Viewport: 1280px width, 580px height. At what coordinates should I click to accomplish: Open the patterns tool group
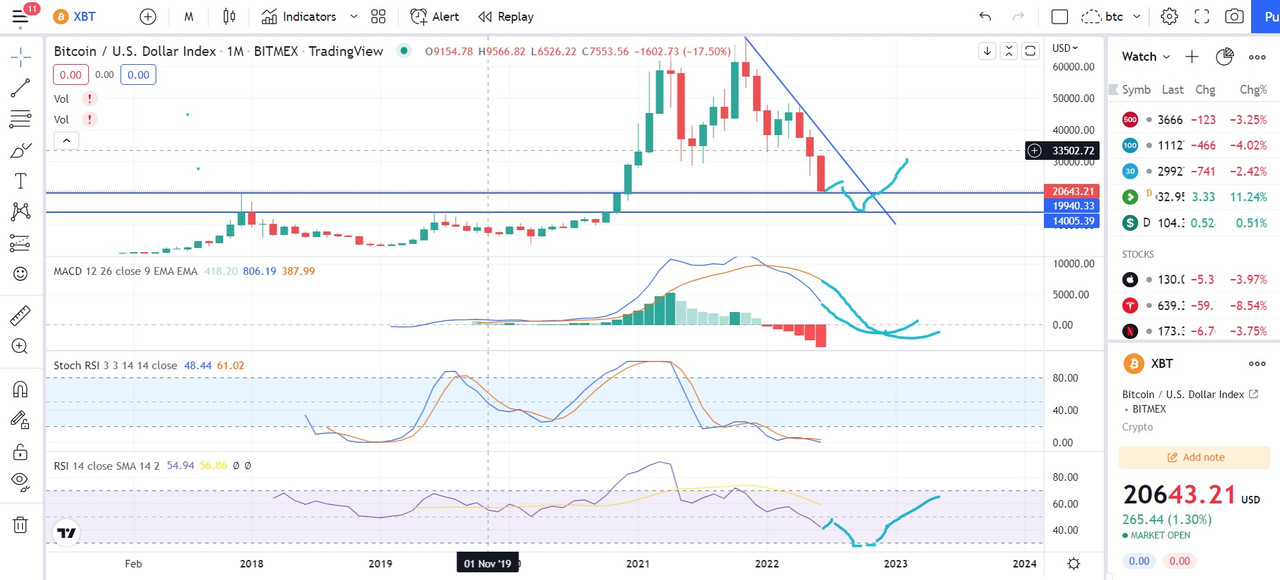(x=20, y=211)
